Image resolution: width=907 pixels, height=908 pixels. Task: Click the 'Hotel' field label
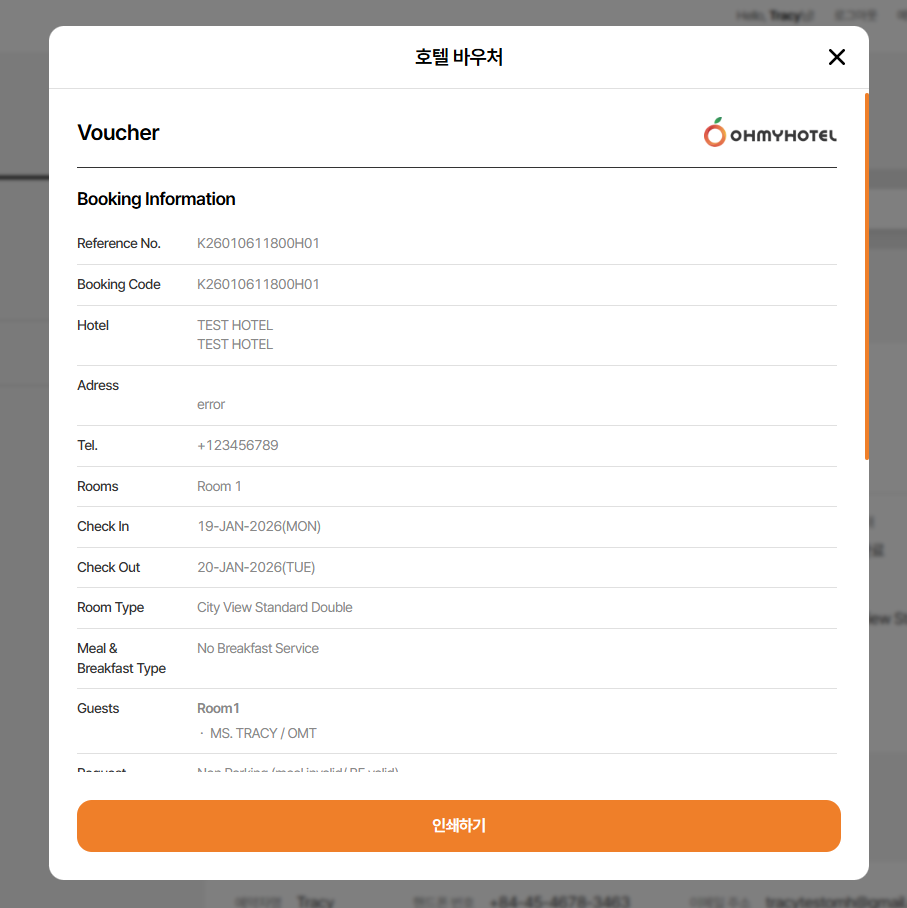pyautogui.click(x=93, y=325)
